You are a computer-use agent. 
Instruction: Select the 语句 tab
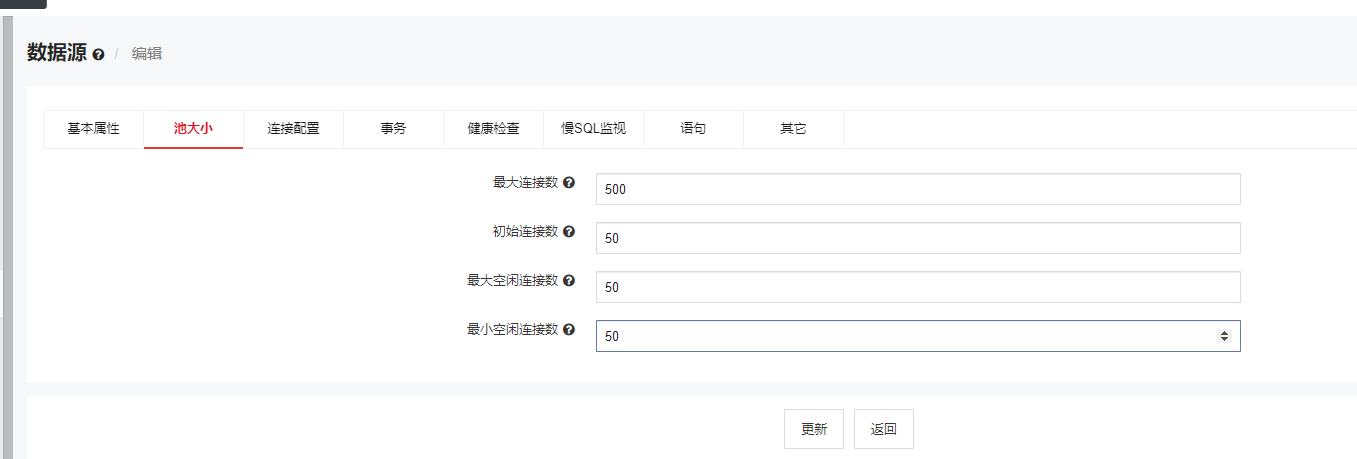(x=693, y=129)
